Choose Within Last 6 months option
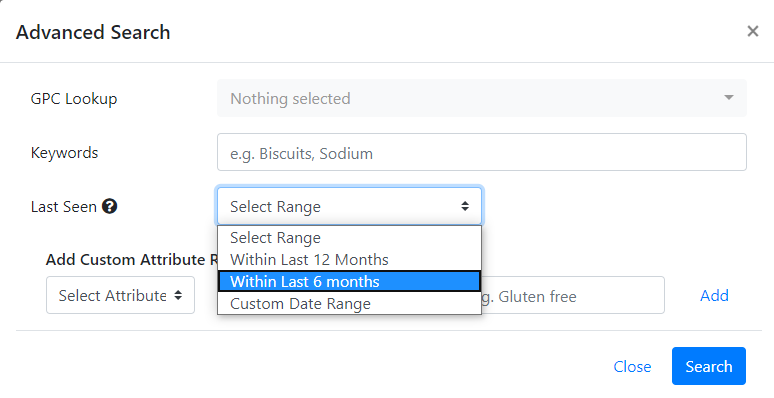The height and width of the screenshot is (398, 774). pyautogui.click(x=349, y=281)
